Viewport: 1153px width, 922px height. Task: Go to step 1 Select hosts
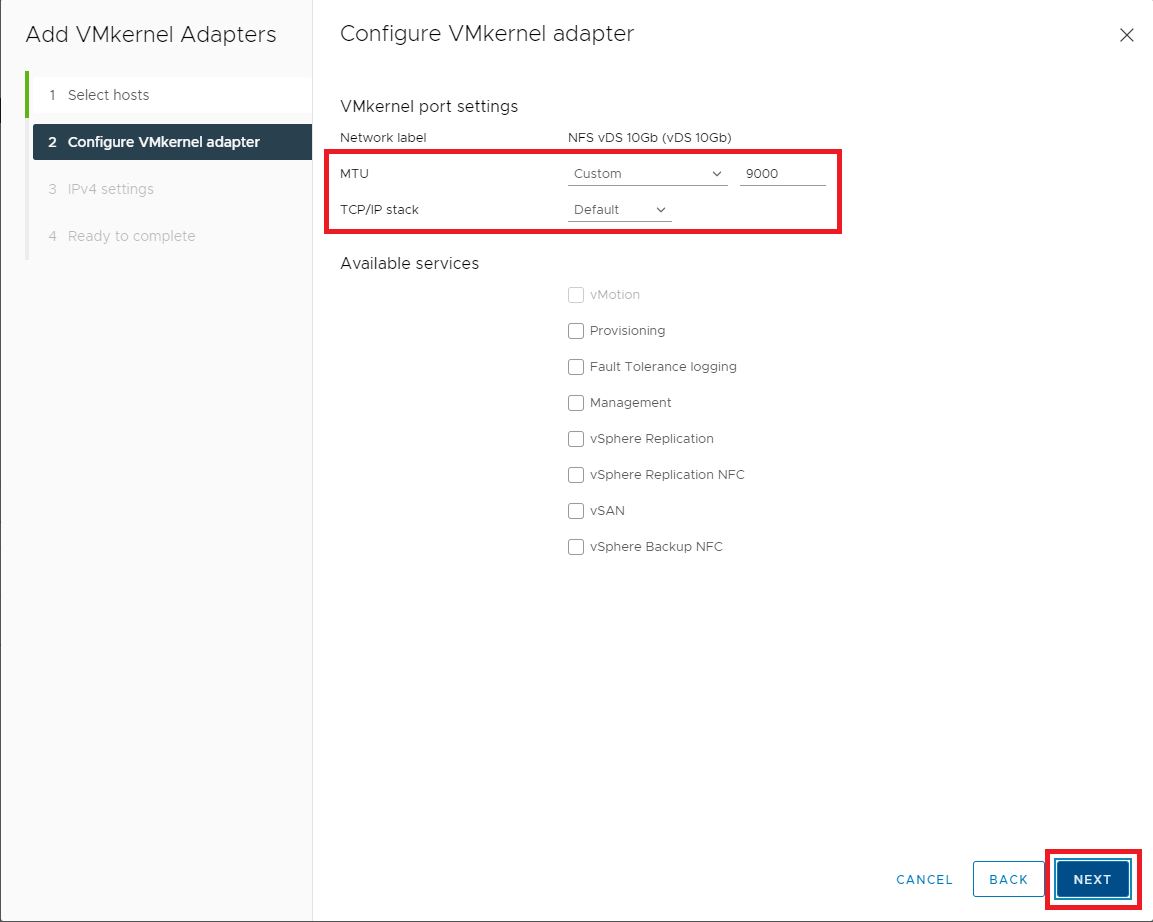(108, 95)
